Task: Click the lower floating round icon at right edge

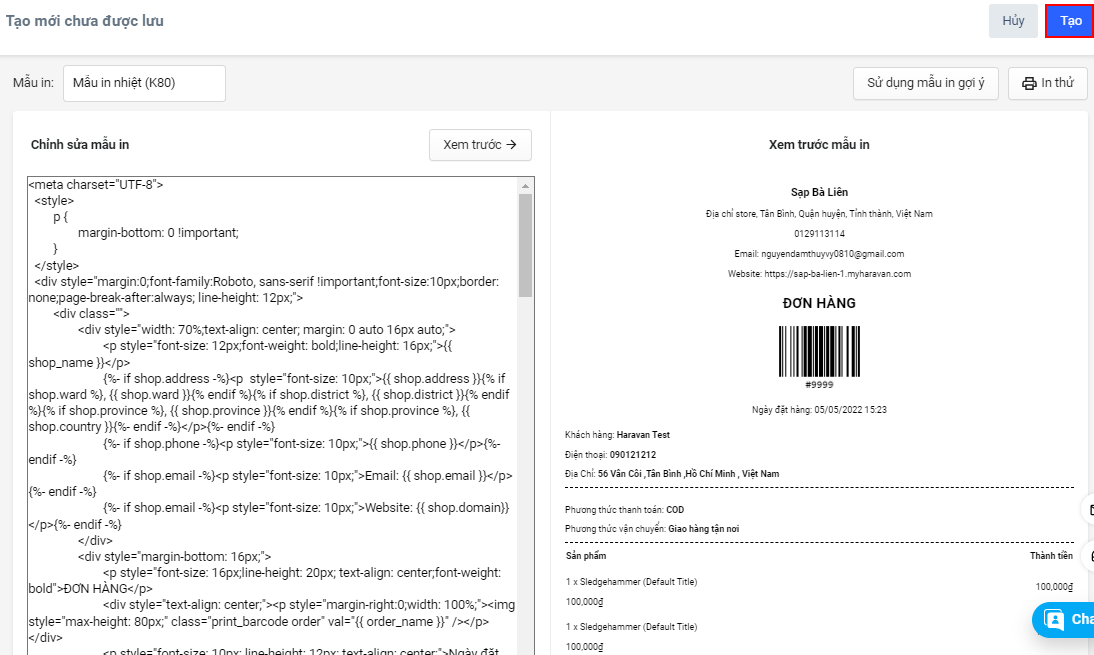Action: [x=1089, y=556]
